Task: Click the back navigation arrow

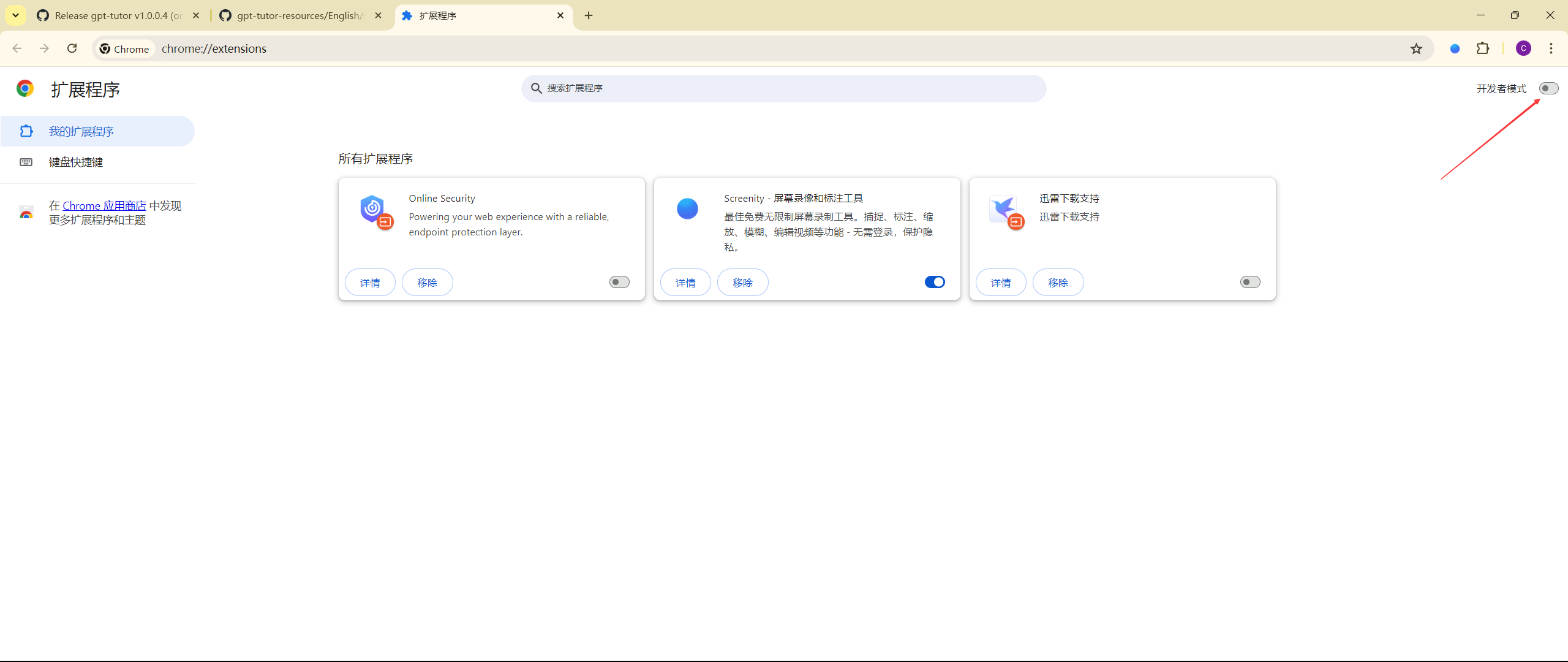Action: click(x=17, y=48)
